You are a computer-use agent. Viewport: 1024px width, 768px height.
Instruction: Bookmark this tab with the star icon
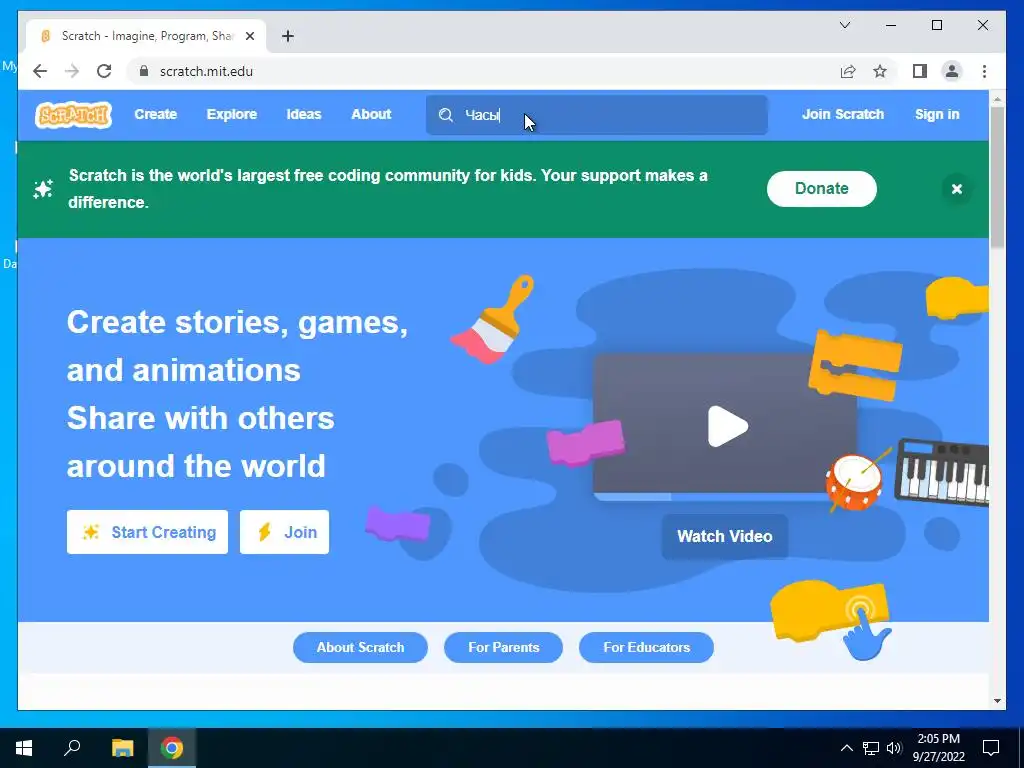[880, 71]
